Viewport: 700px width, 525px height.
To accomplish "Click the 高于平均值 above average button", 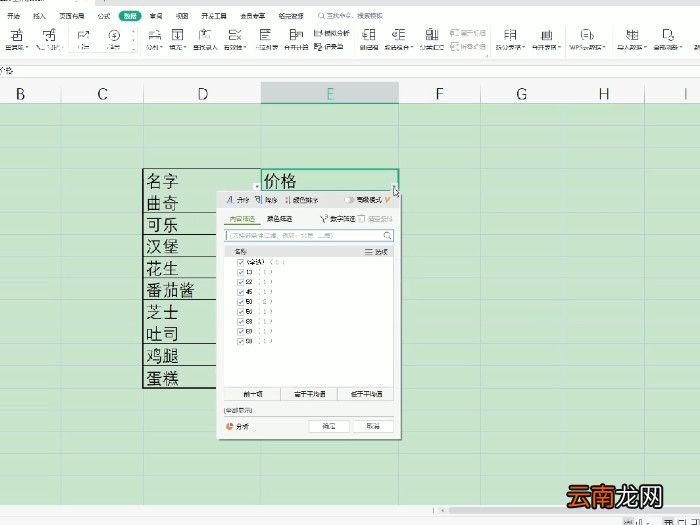I will tap(309, 394).
